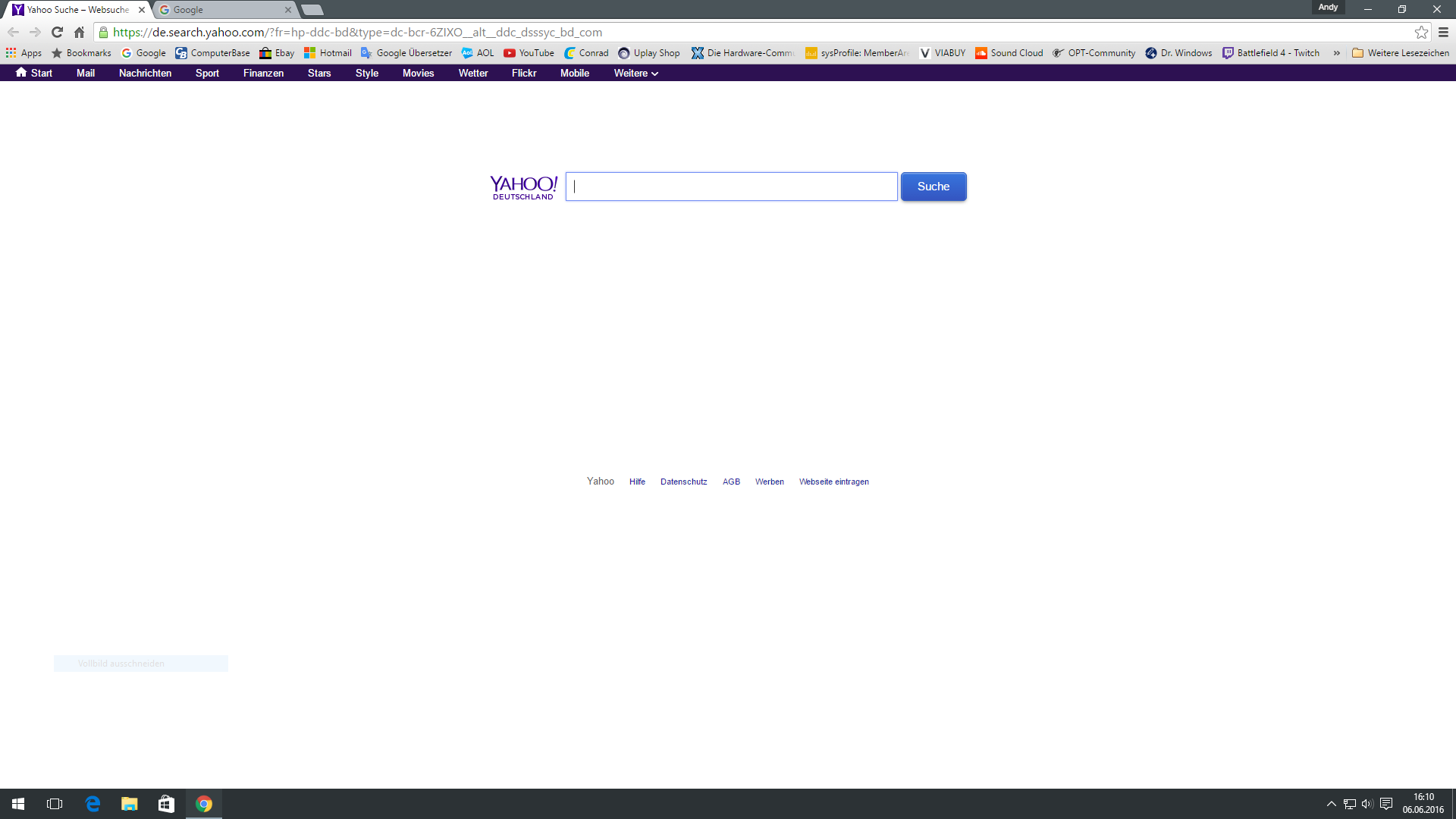Image resolution: width=1456 pixels, height=819 pixels.
Task: Click the browser reload page icon
Action: tap(57, 32)
